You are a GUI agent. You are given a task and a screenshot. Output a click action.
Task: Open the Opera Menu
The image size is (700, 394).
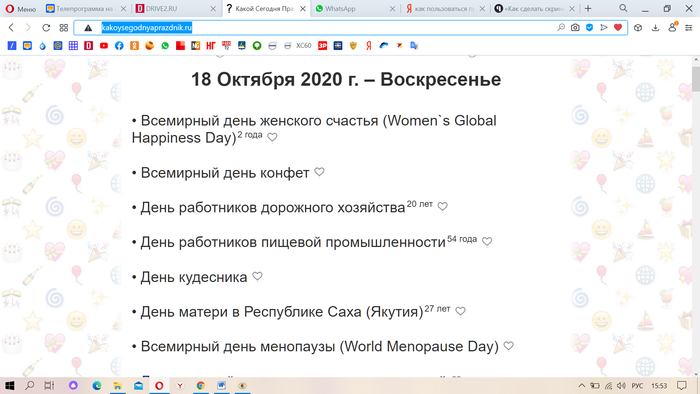pyautogui.click(x=21, y=8)
